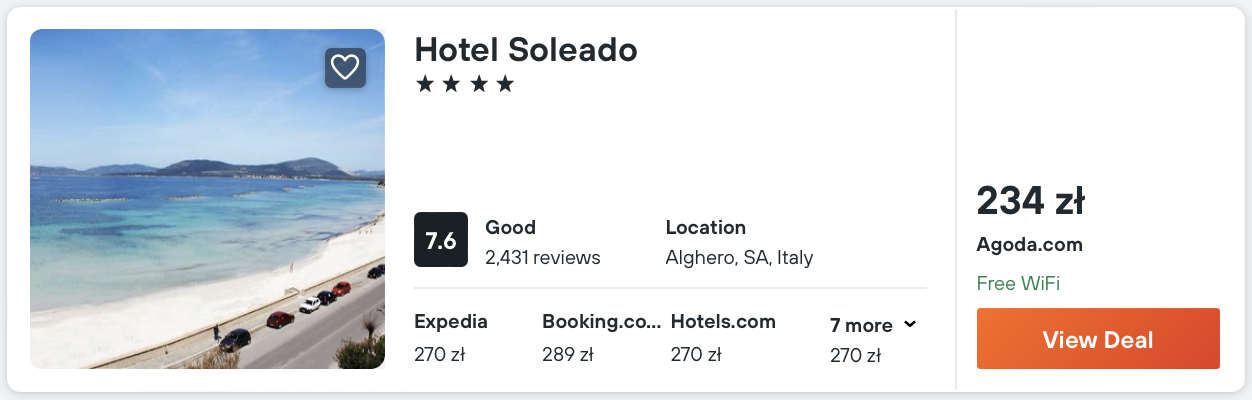Choose the Expedia price offer
This screenshot has width=1252, height=400.
451,322
